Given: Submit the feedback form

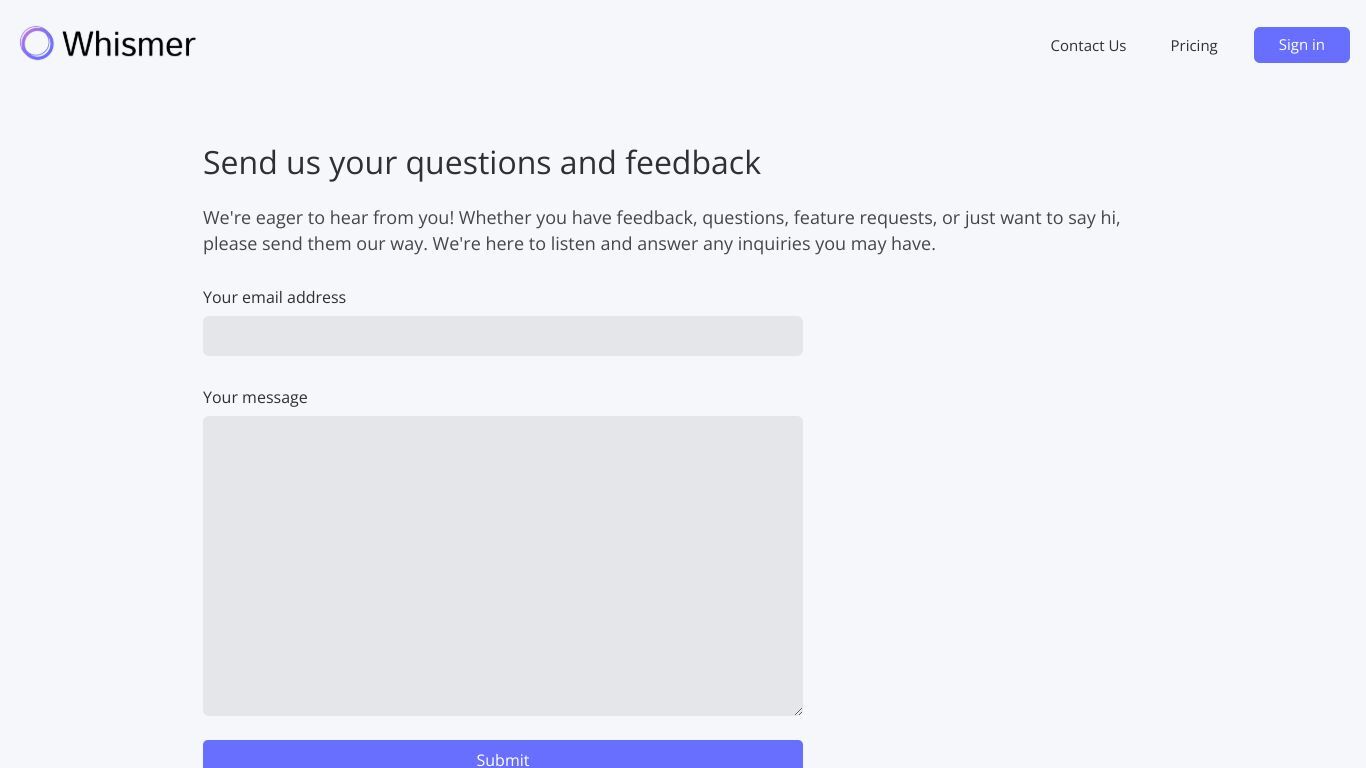Looking at the screenshot, I should (x=503, y=755).
